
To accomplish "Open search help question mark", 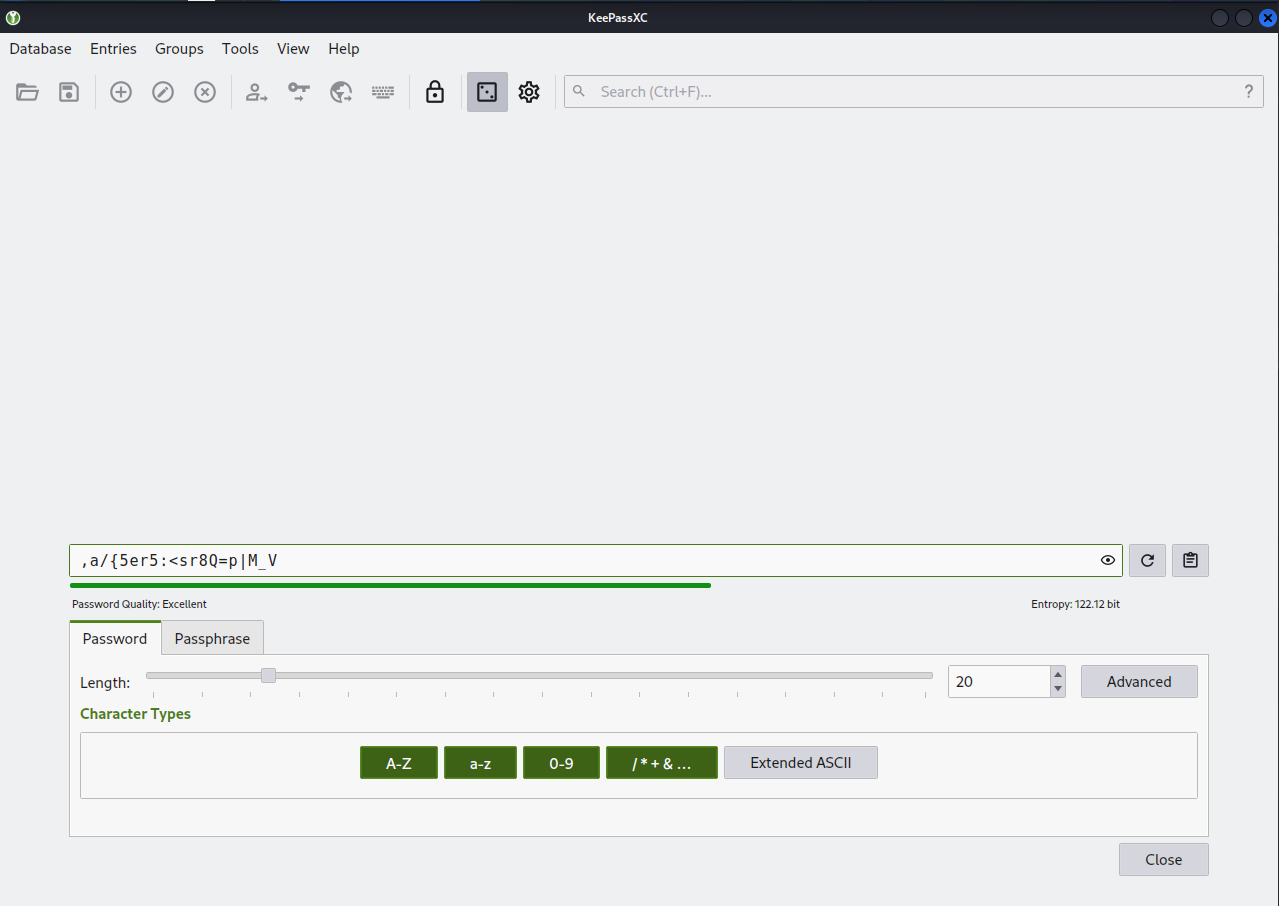I will (x=1248, y=92).
